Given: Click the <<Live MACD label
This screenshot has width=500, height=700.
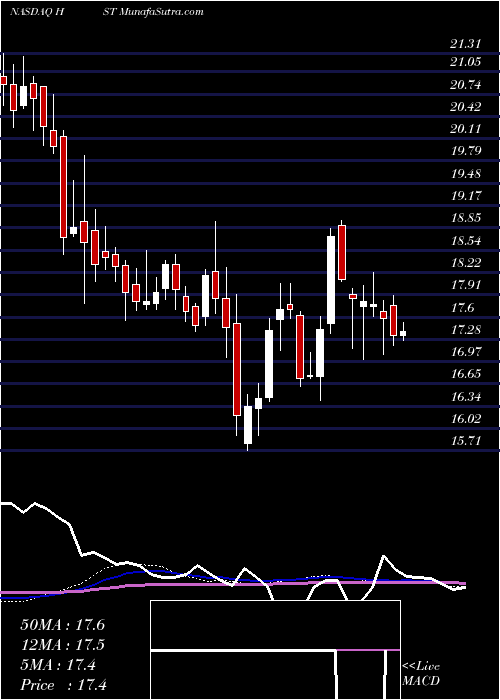Looking at the screenshot, I should [x=421, y=674].
